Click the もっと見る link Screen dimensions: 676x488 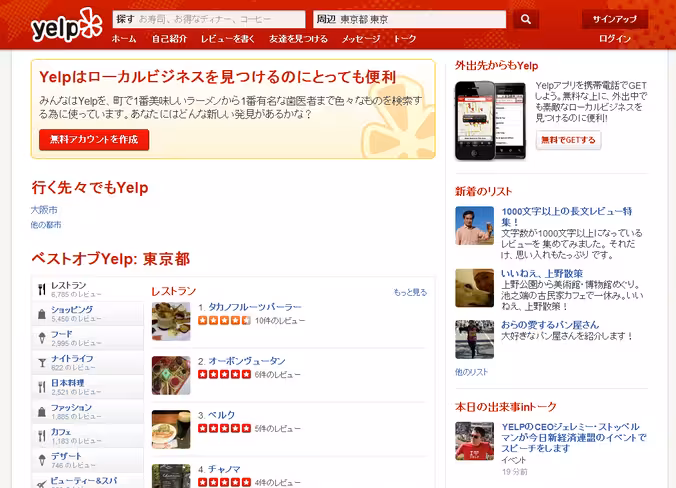tap(410, 292)
